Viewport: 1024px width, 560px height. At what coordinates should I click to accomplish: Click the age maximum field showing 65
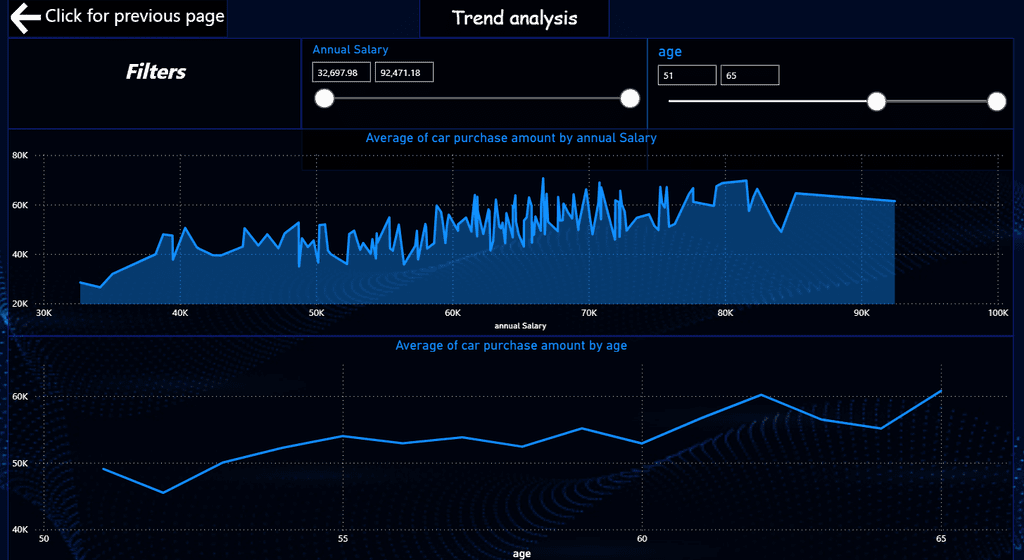coord(750,75)
